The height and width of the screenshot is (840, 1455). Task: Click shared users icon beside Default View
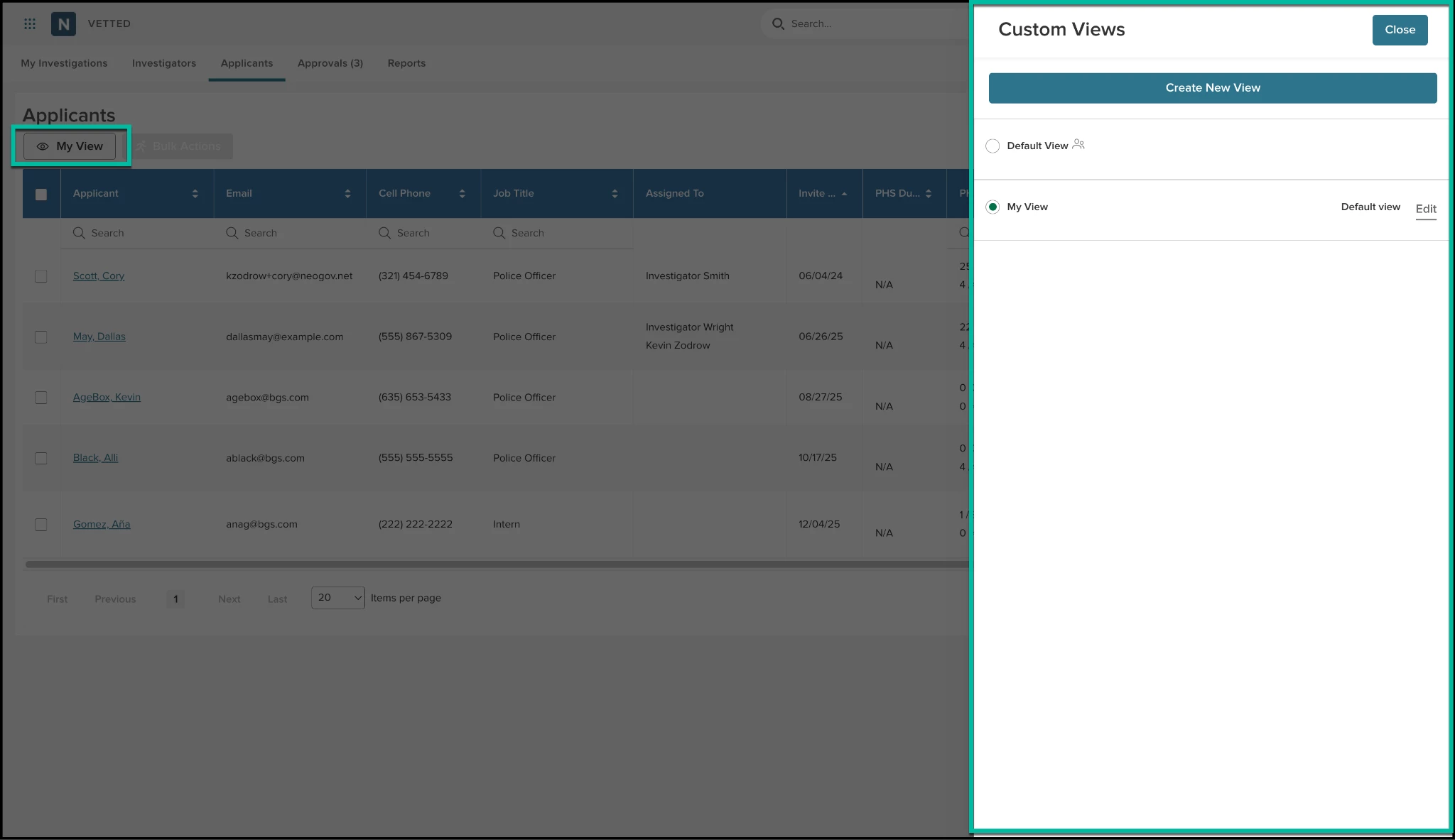1078,144
